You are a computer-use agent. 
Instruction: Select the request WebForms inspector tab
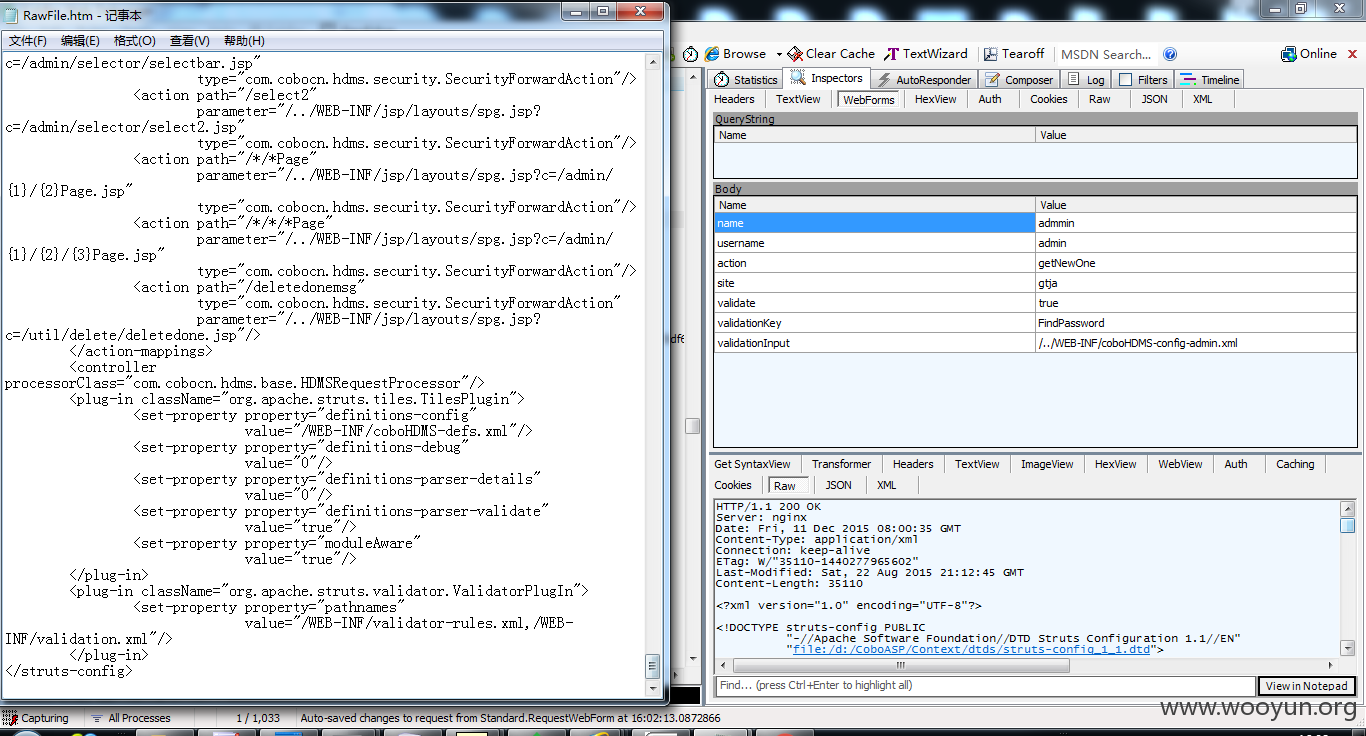click(869, 99)
